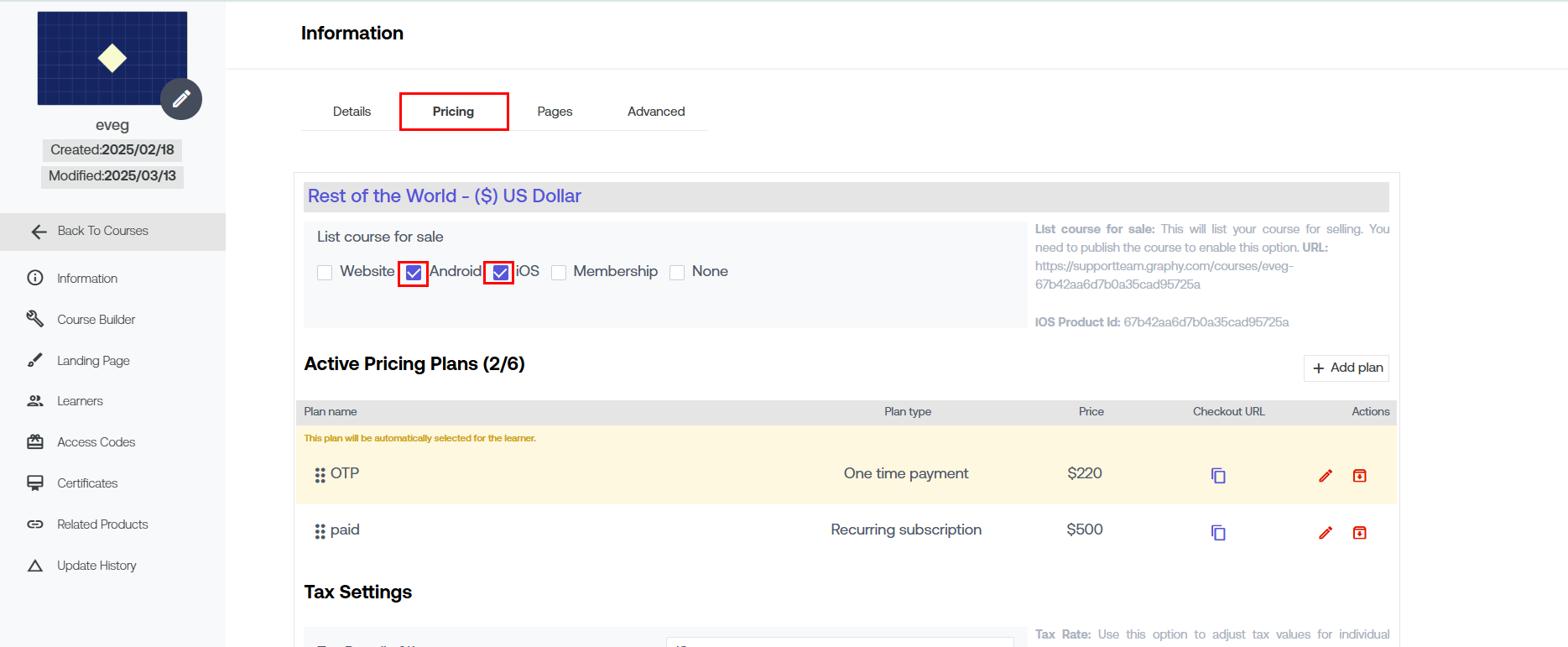
Task: Uncheck the iOS checkbox
Action: coord(500,273)
